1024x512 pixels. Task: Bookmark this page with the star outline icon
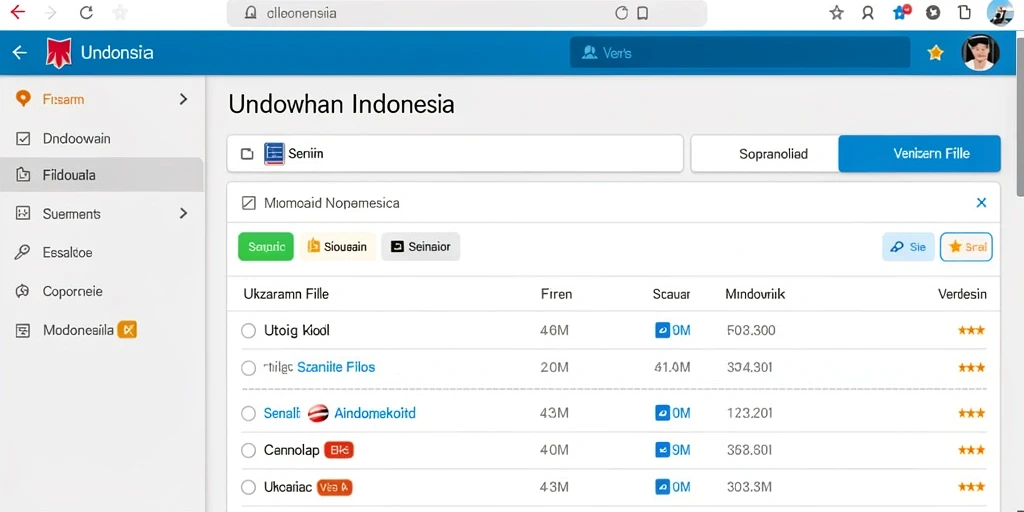click(x=837, y=12)
